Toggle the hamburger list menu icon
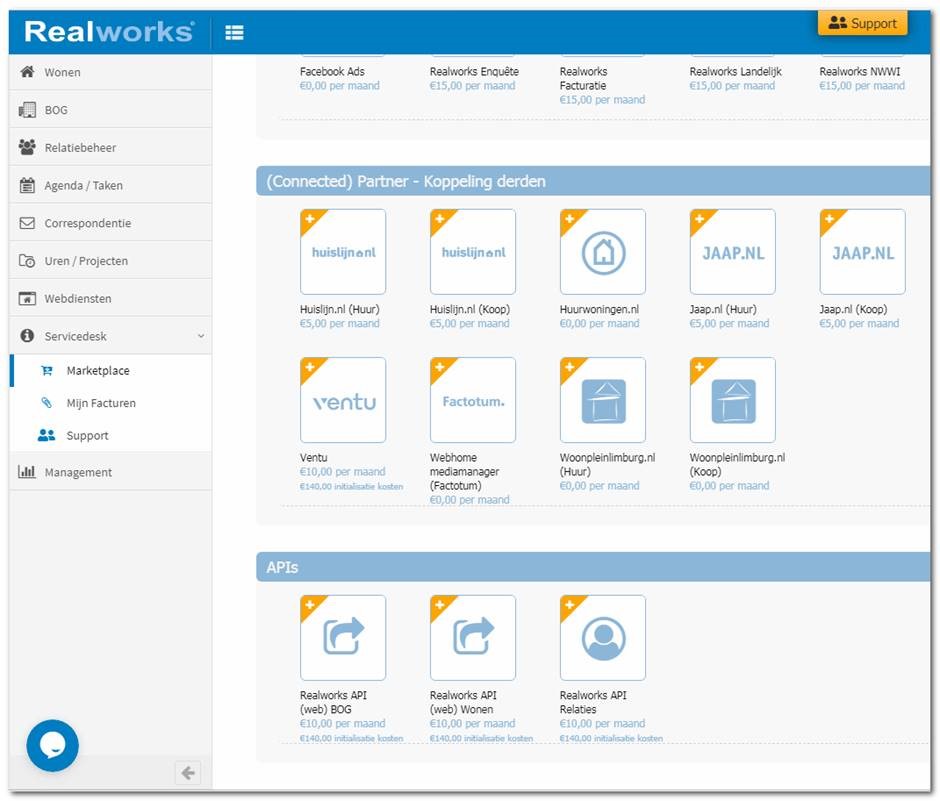 pos(234,32)
